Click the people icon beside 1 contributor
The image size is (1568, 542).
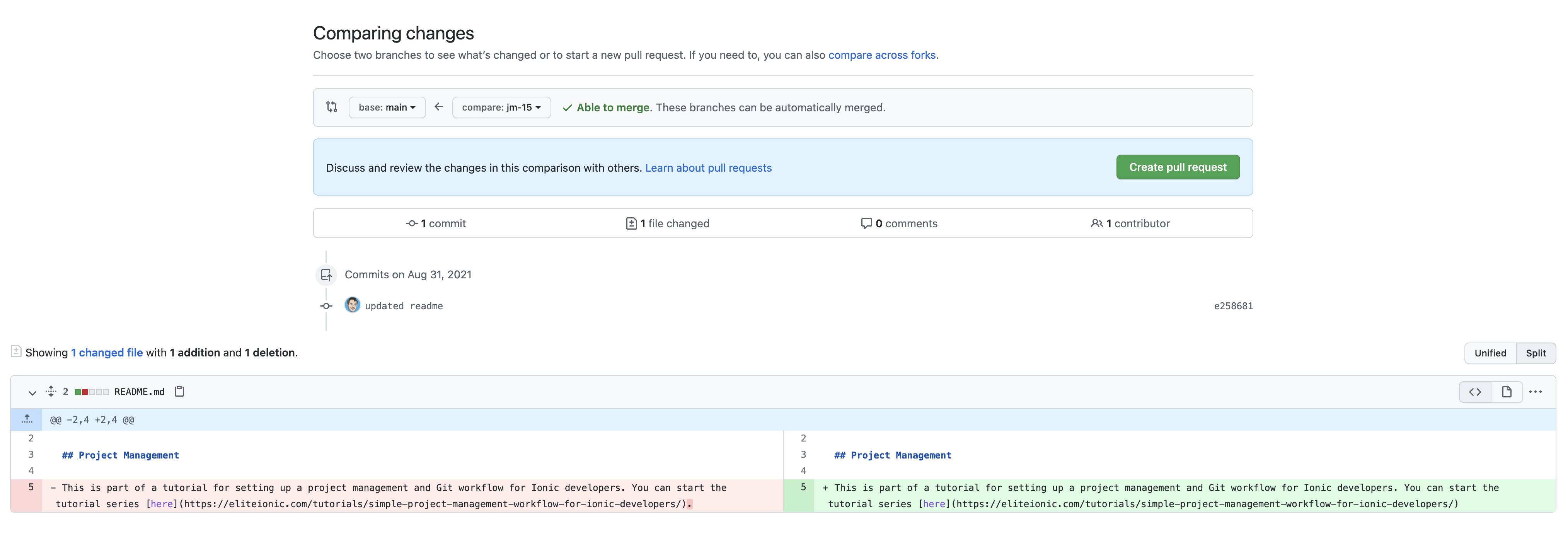pyautogui.click(x=1096, y=223)
